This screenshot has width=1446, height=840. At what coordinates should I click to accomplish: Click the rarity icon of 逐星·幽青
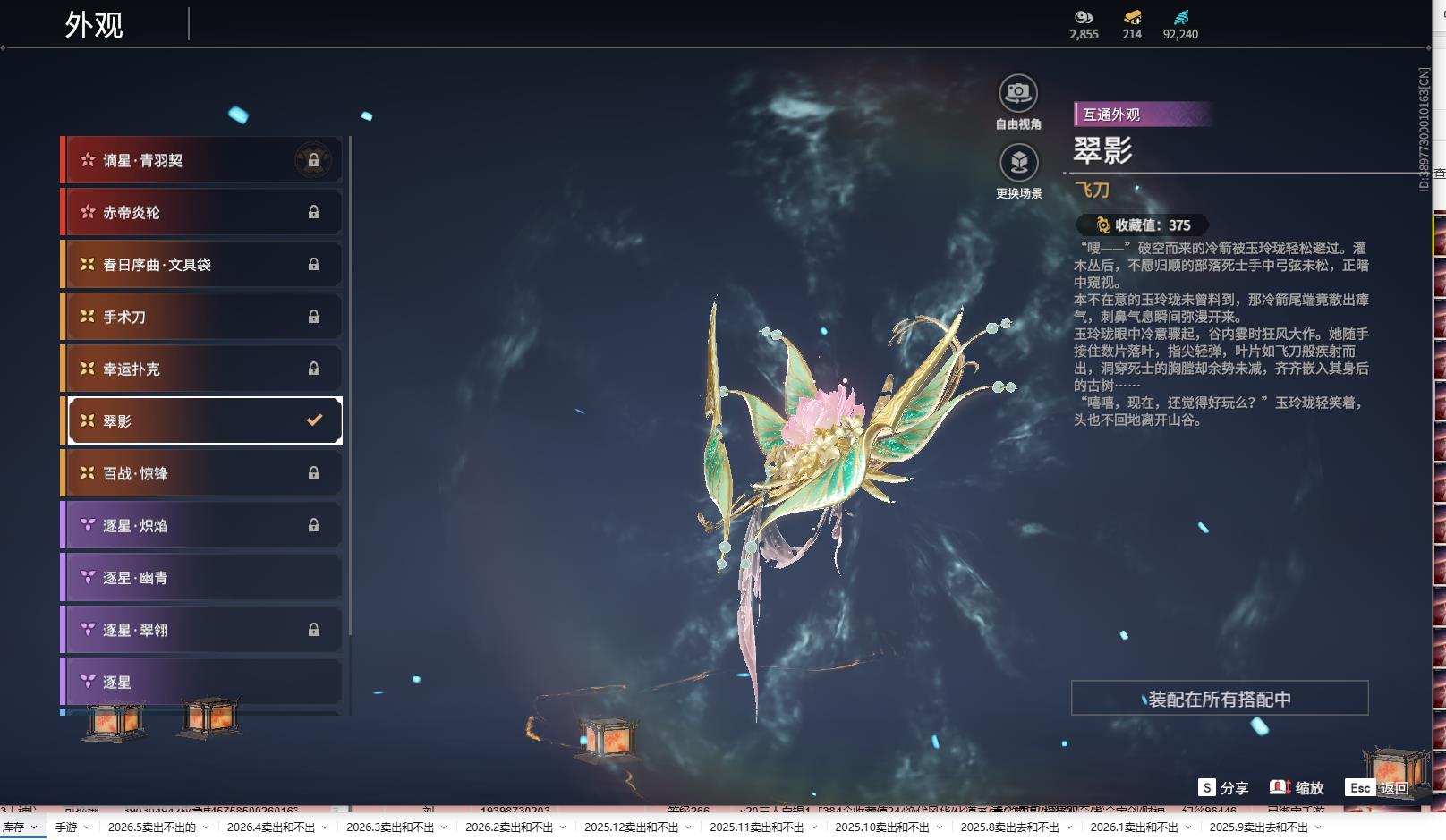click(88, 578)
